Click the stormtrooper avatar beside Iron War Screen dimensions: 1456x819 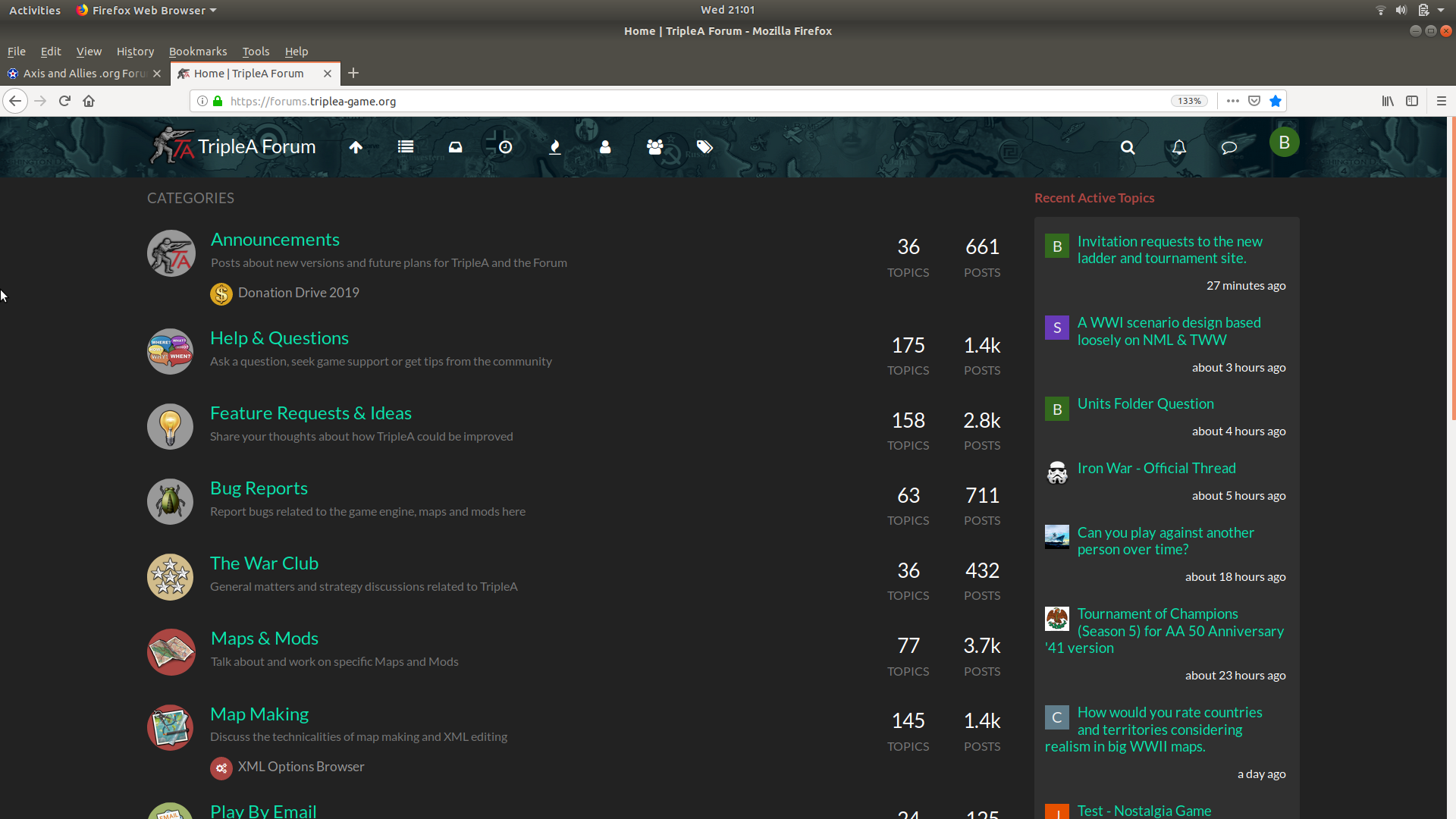click(x=1057, y=473)
